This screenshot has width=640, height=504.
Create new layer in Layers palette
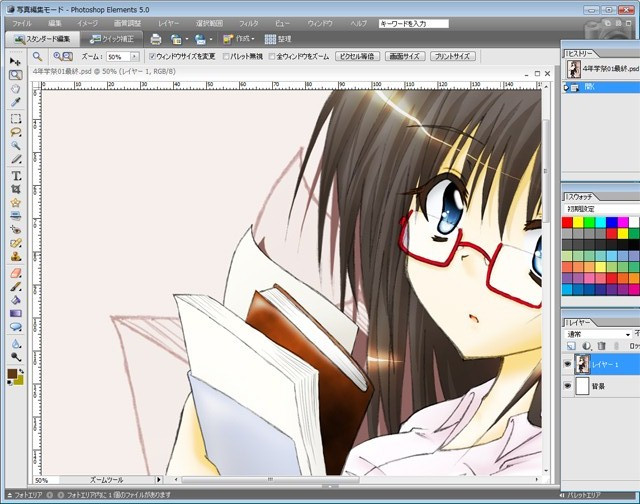[571, 346]
